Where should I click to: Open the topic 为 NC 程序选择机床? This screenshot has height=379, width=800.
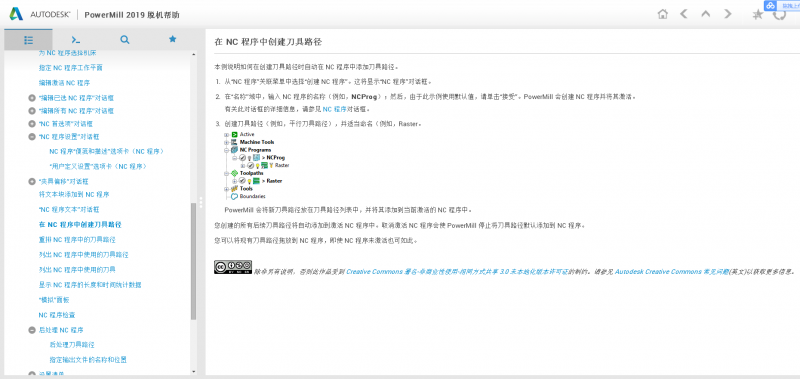[x=67, y=53]
